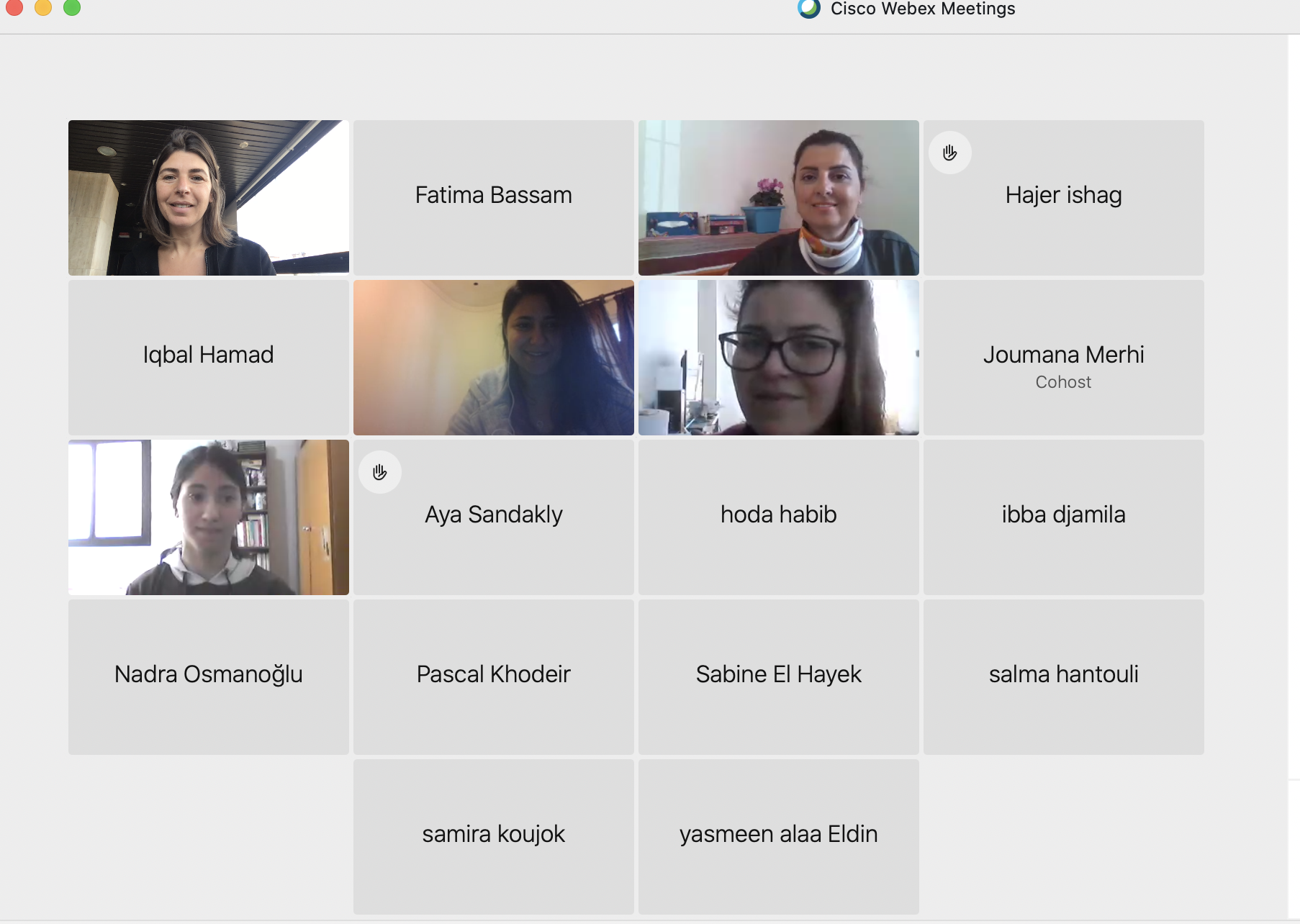
Task: Click video of woman under dark slatted ceiling
Action: [209, 198]
